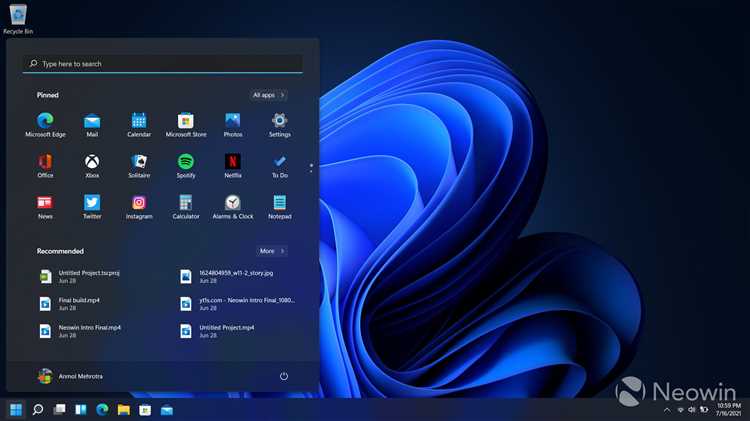Launch the Twitter app
This screenshot has width=750, height=421.
click(92, 207)
